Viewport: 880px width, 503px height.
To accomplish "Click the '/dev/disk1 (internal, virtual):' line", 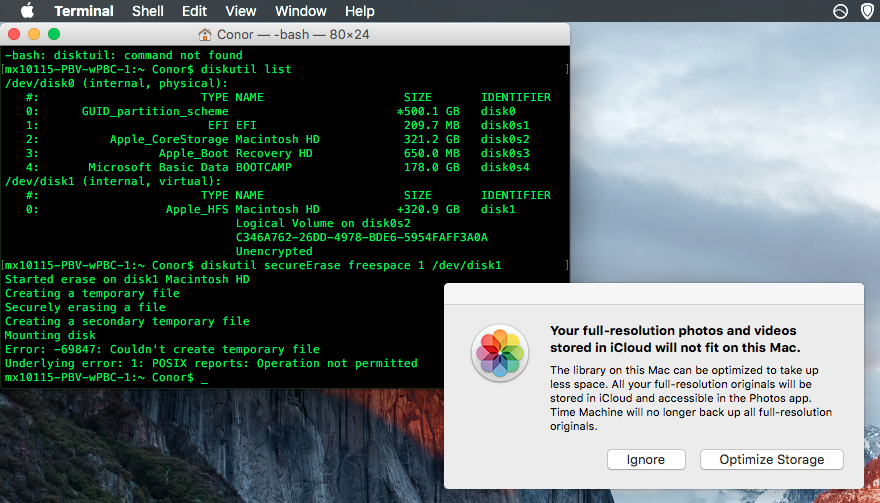I will [x=113, y=181].
